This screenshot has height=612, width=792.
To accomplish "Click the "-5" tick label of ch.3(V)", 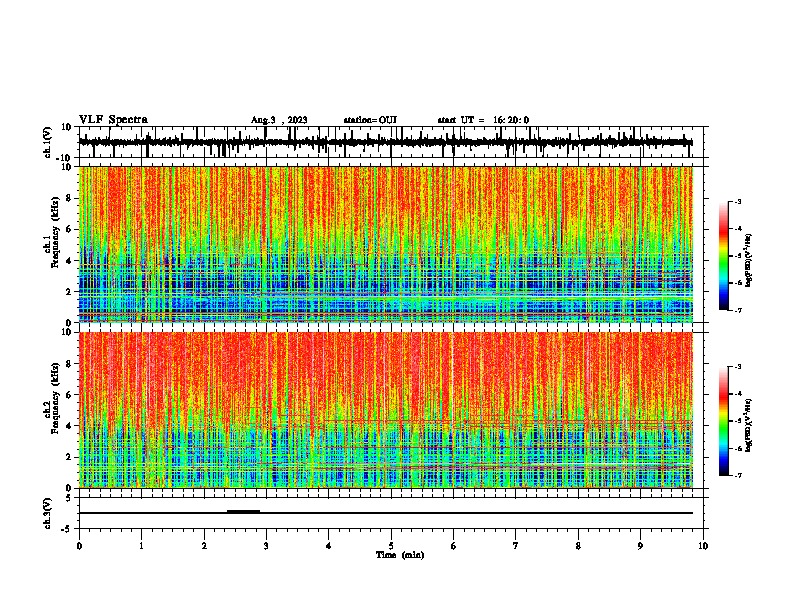I will click(x=67, y=528).
